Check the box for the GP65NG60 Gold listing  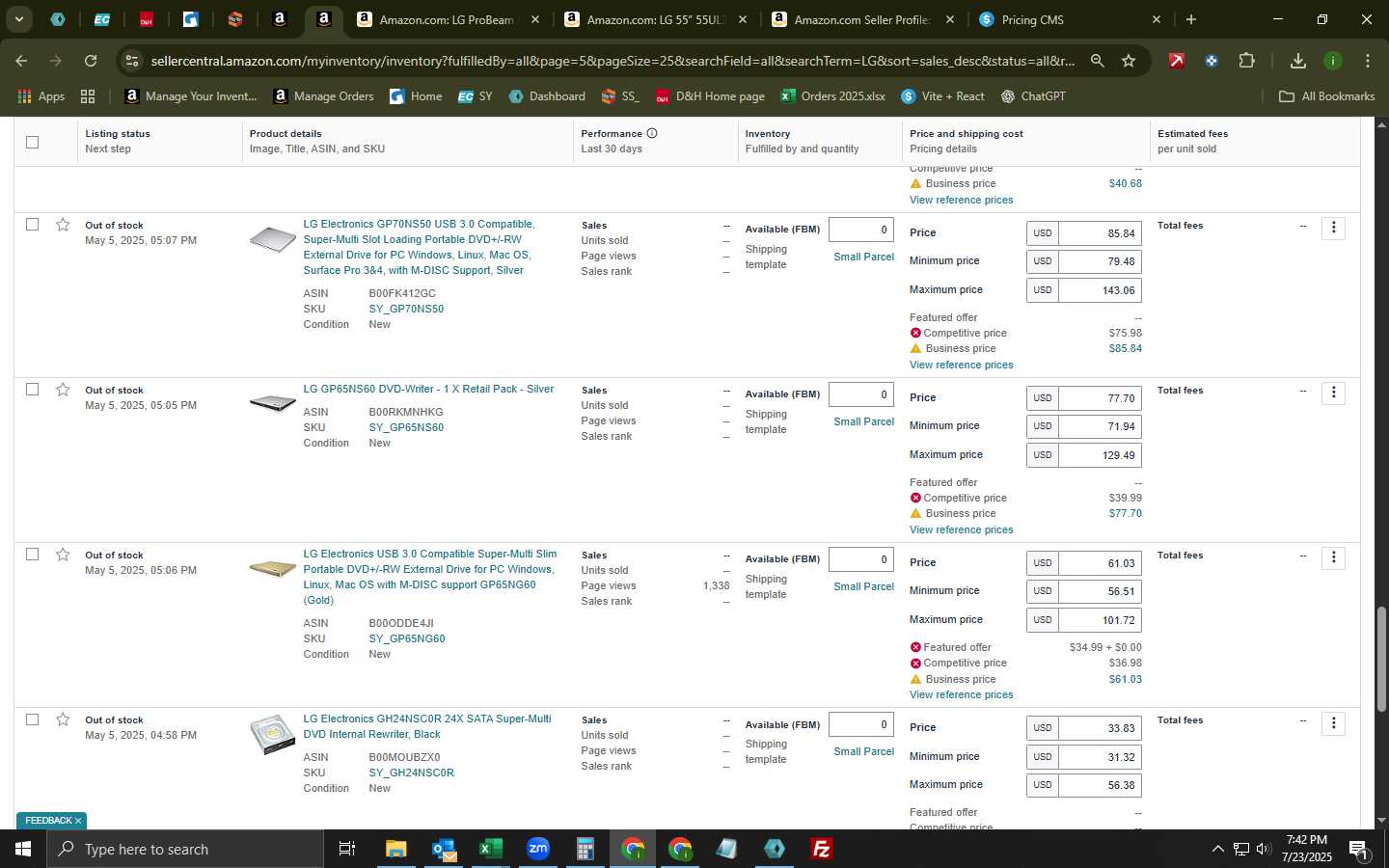[x=32, y=555]
